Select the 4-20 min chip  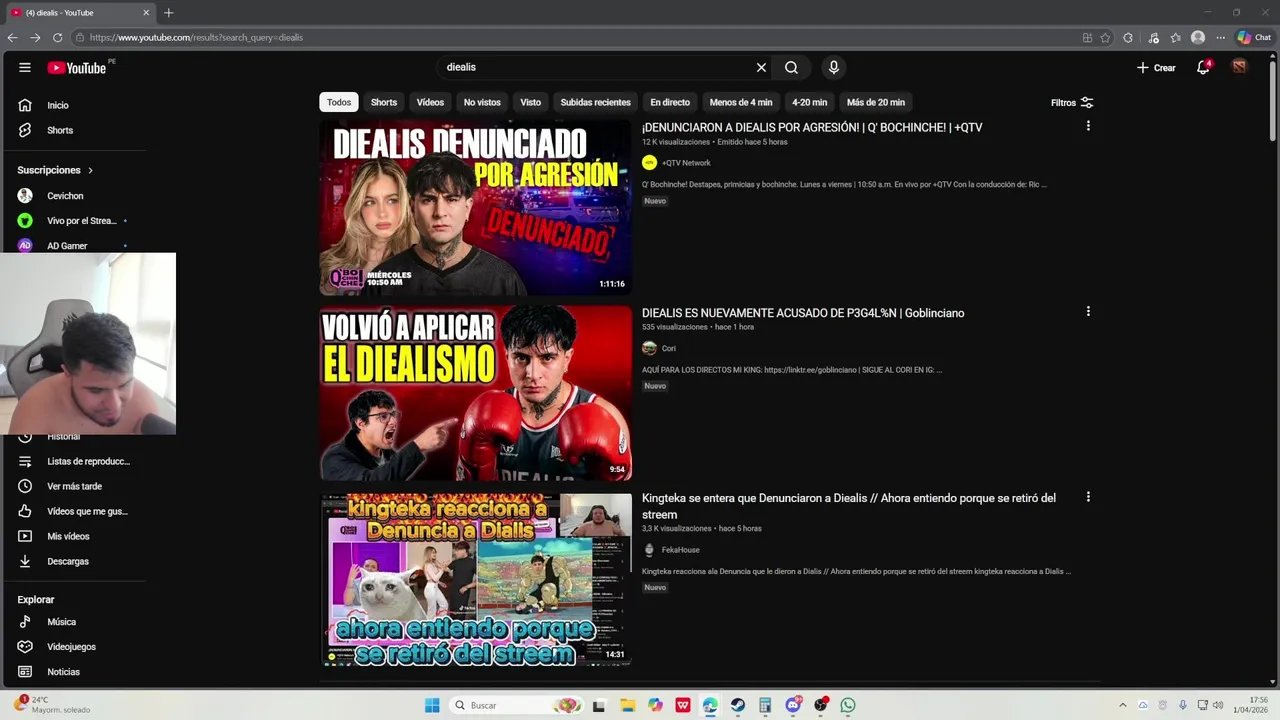tap(809, 102)
